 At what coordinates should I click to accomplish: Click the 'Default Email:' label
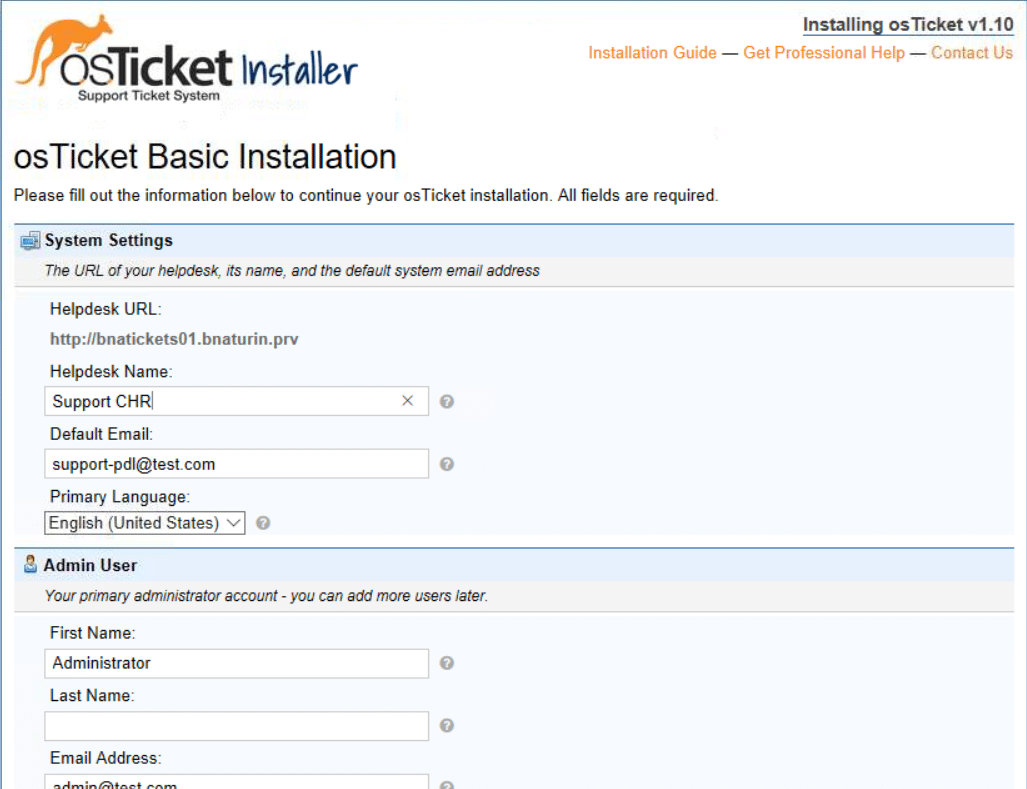102,434
